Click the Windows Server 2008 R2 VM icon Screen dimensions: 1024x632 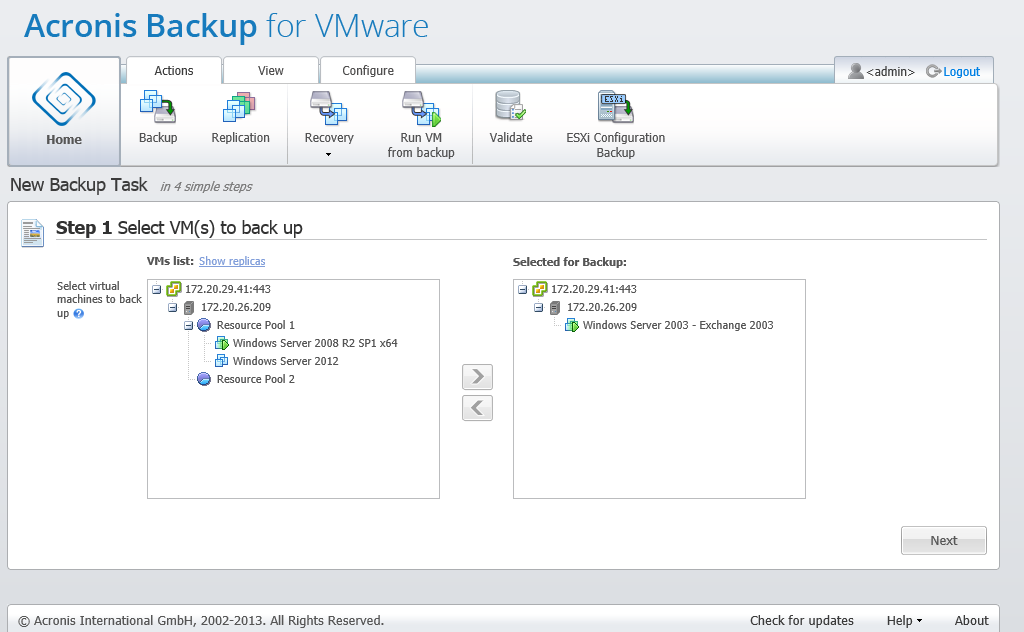[222, 343]
